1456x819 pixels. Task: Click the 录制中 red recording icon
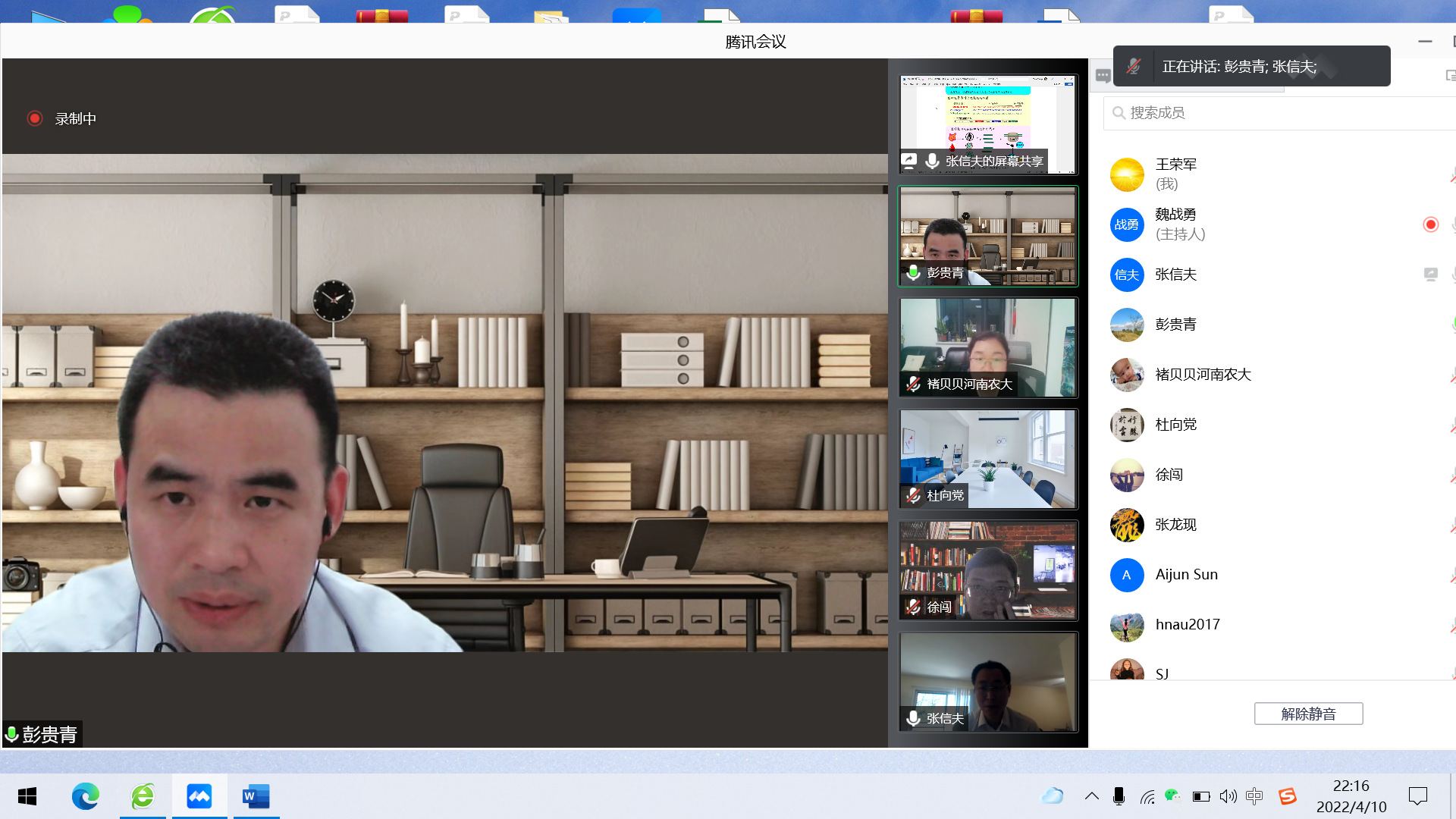35,118
